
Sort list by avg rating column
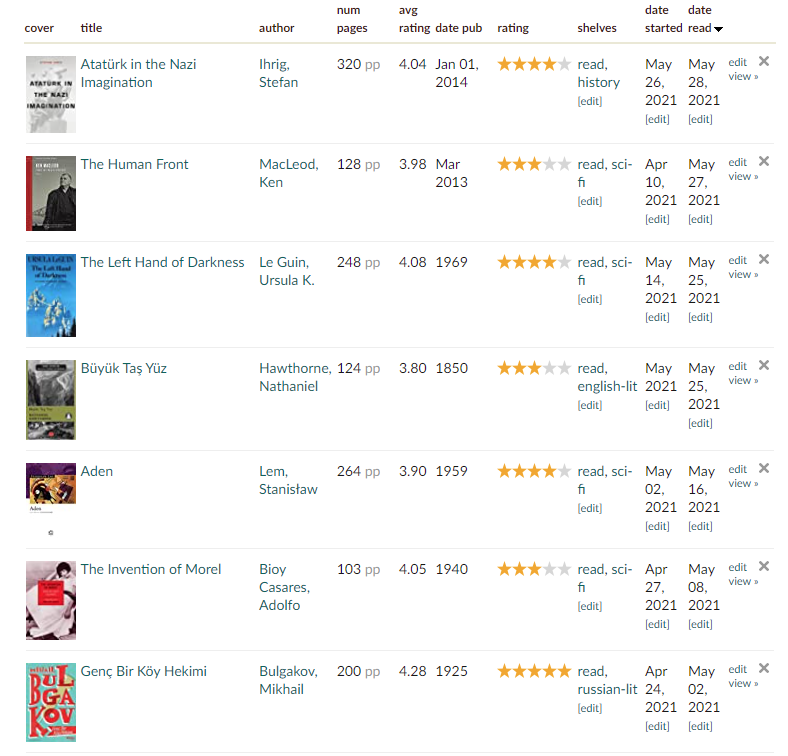point(414,19)
